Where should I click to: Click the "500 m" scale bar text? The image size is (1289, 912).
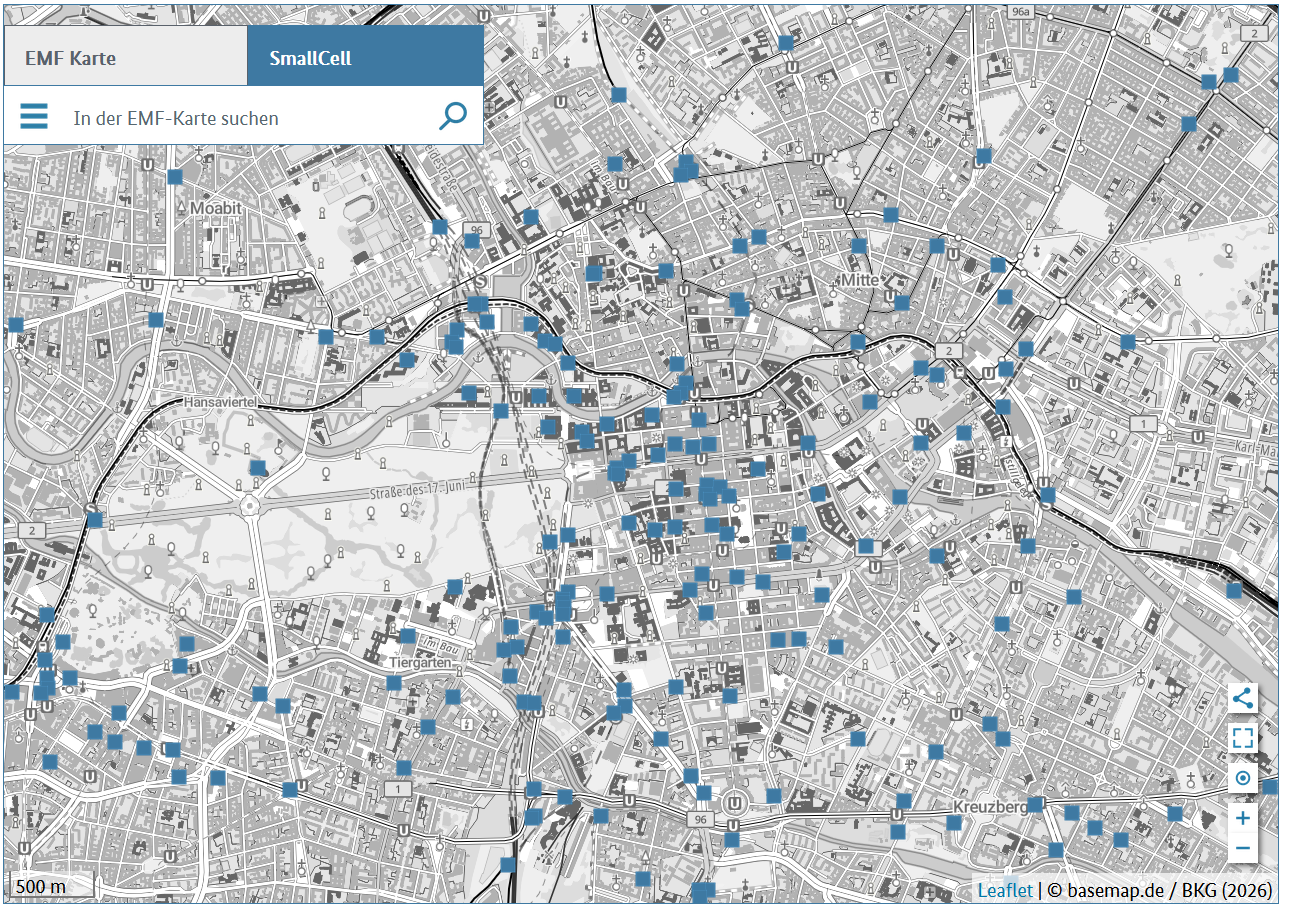(41, 887)
